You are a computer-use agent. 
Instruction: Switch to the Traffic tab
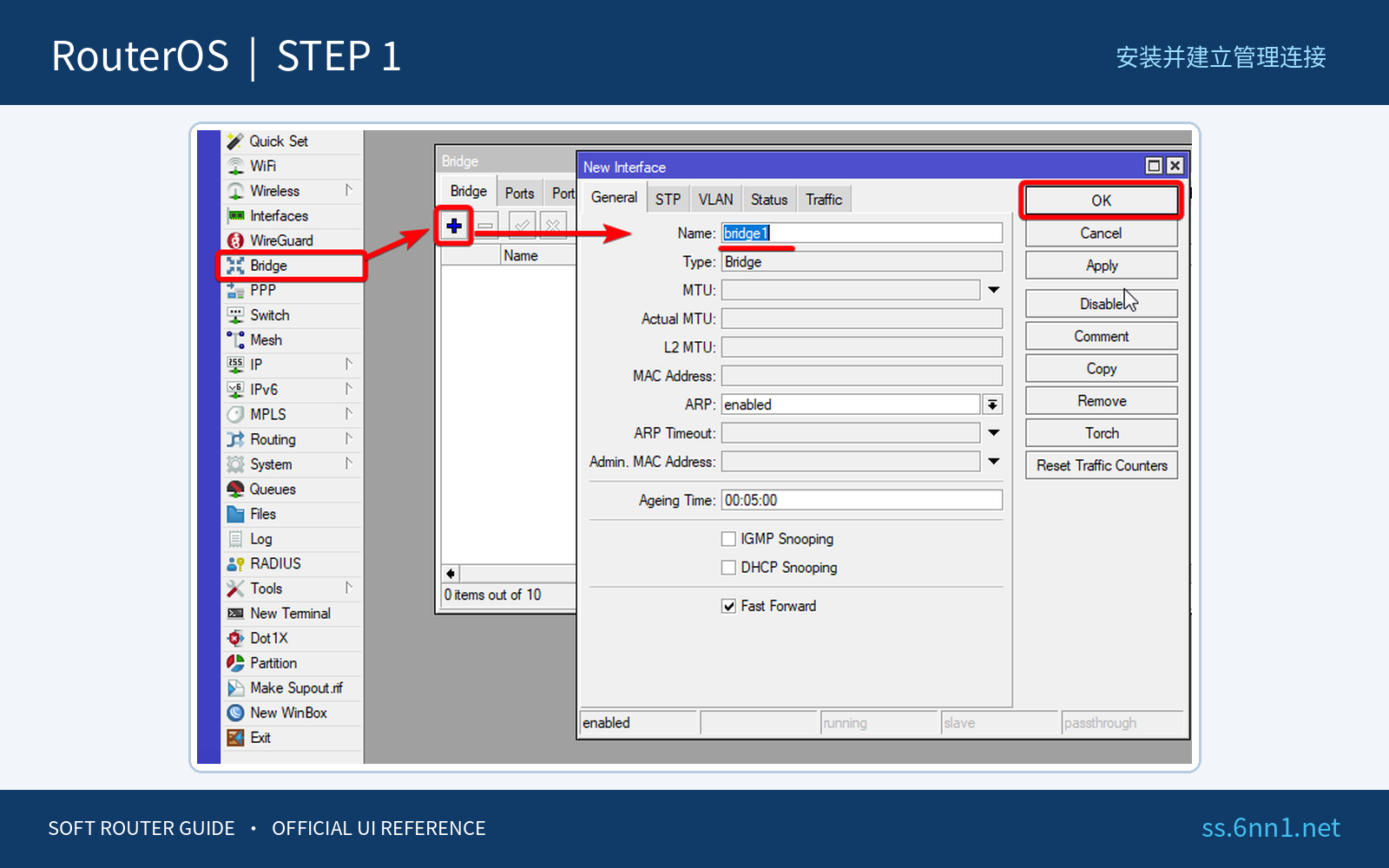(x=824, y=200)
